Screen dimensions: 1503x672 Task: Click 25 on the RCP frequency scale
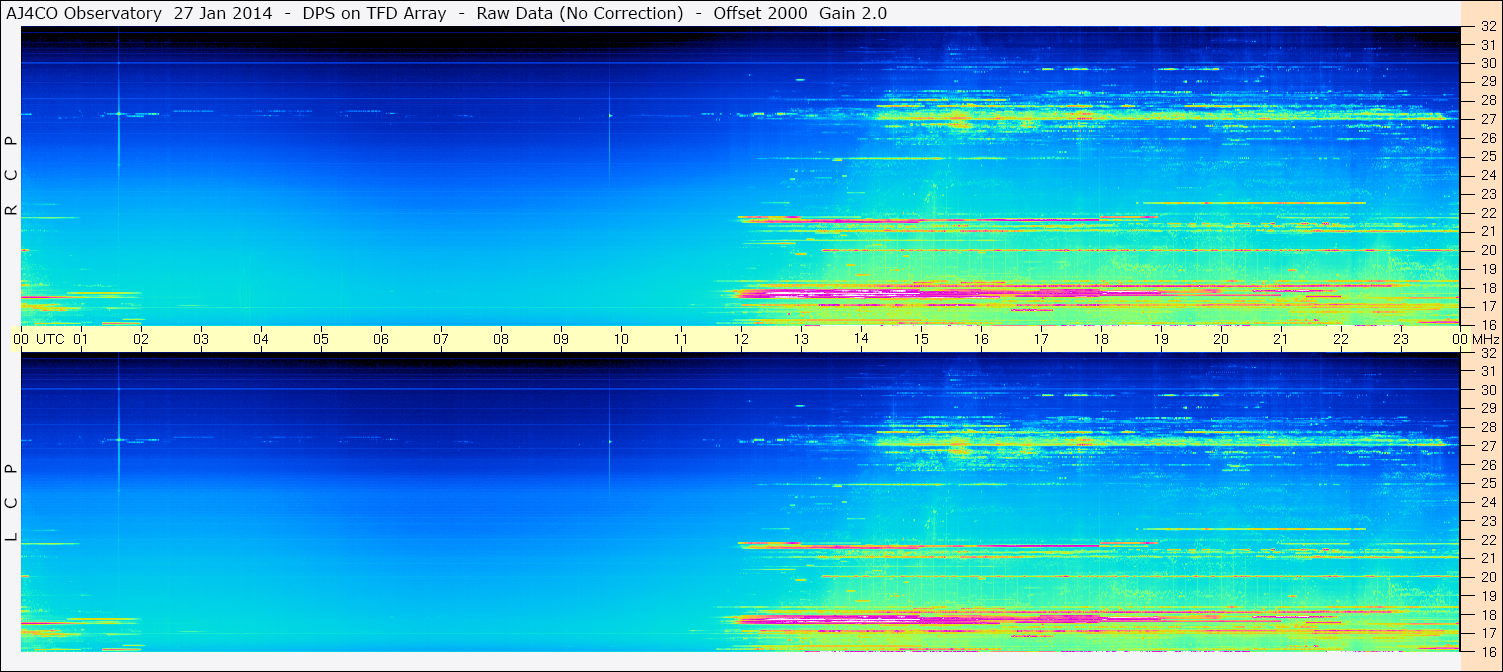[1488, 157]
